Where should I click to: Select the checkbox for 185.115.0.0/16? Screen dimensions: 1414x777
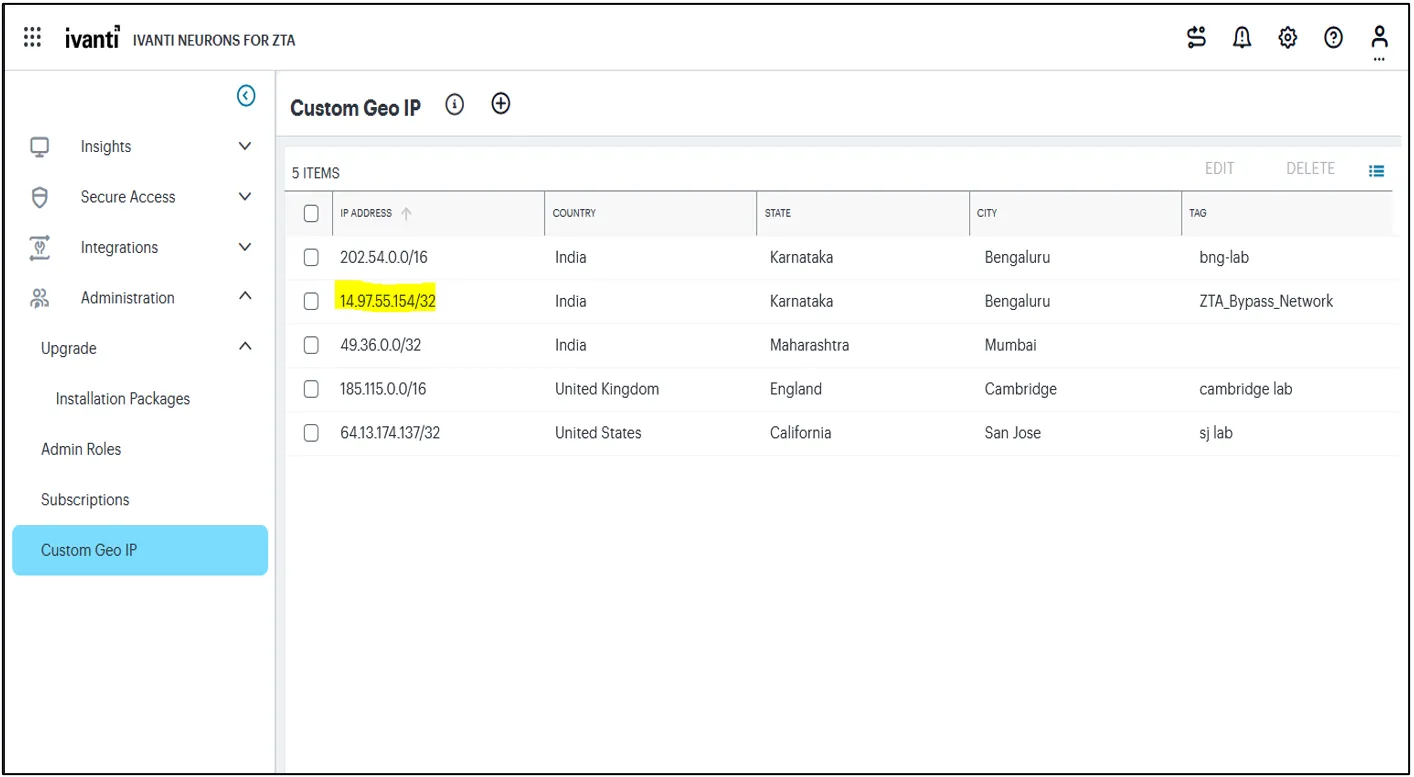[x=311, y=389]
